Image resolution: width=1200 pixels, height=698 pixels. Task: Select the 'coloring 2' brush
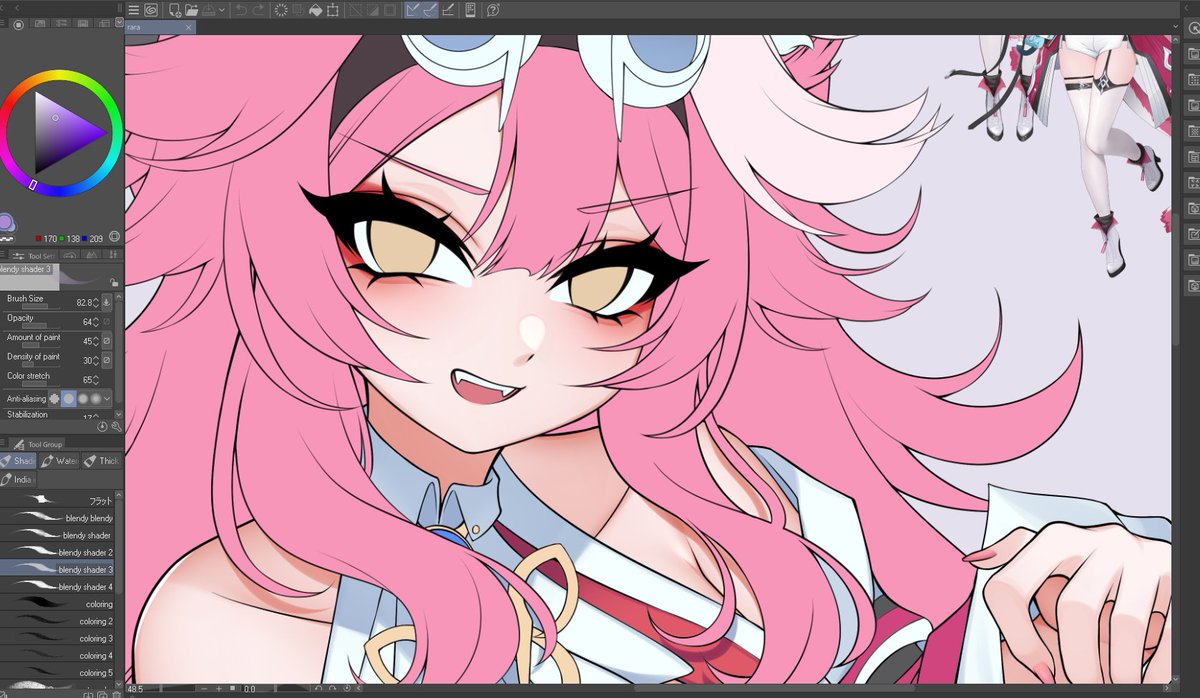[57, 621]
